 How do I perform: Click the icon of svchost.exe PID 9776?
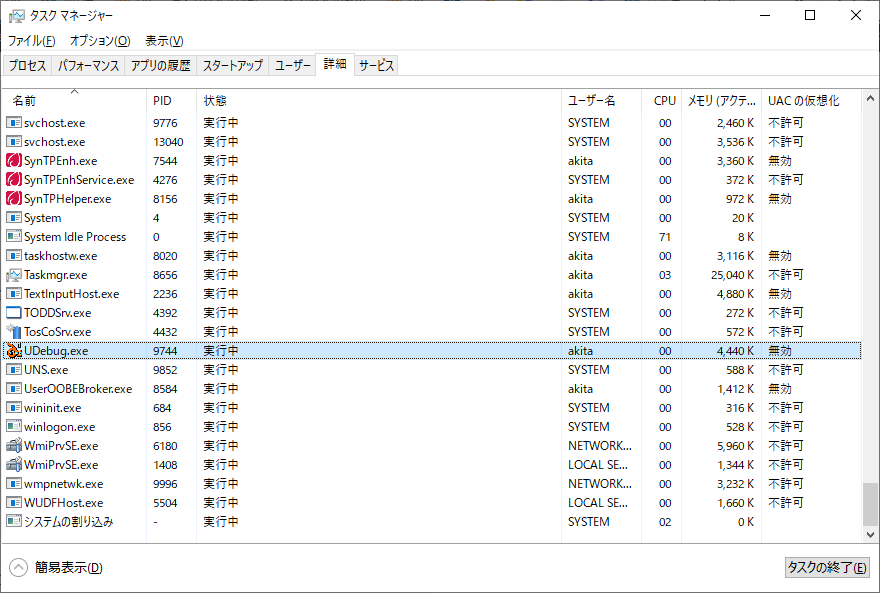tap(13, 122)
